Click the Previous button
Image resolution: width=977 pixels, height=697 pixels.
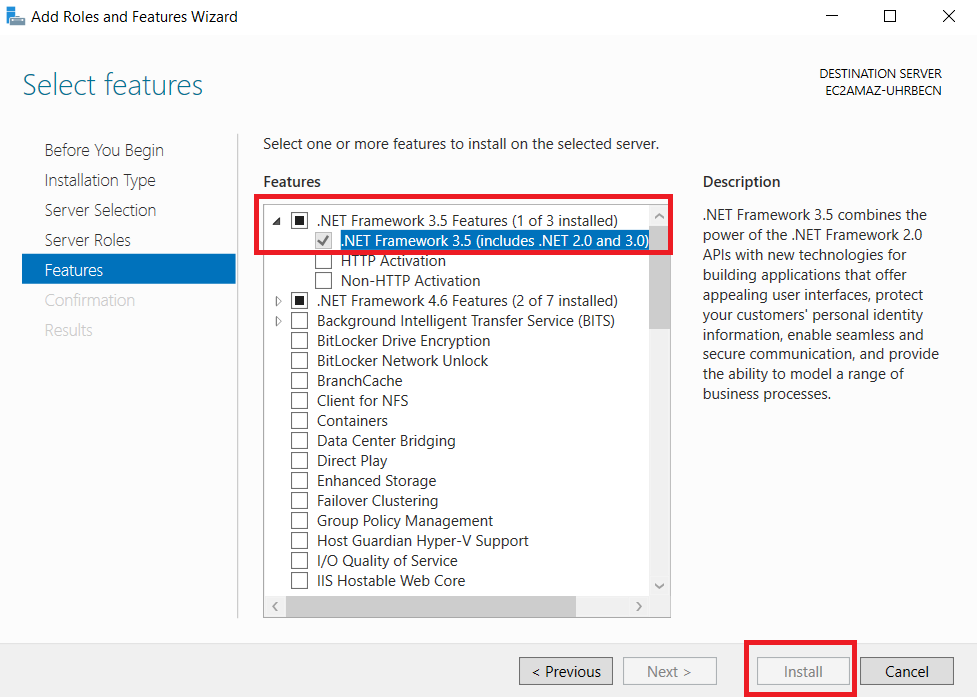pyautogui.click(x=566, y=671)
